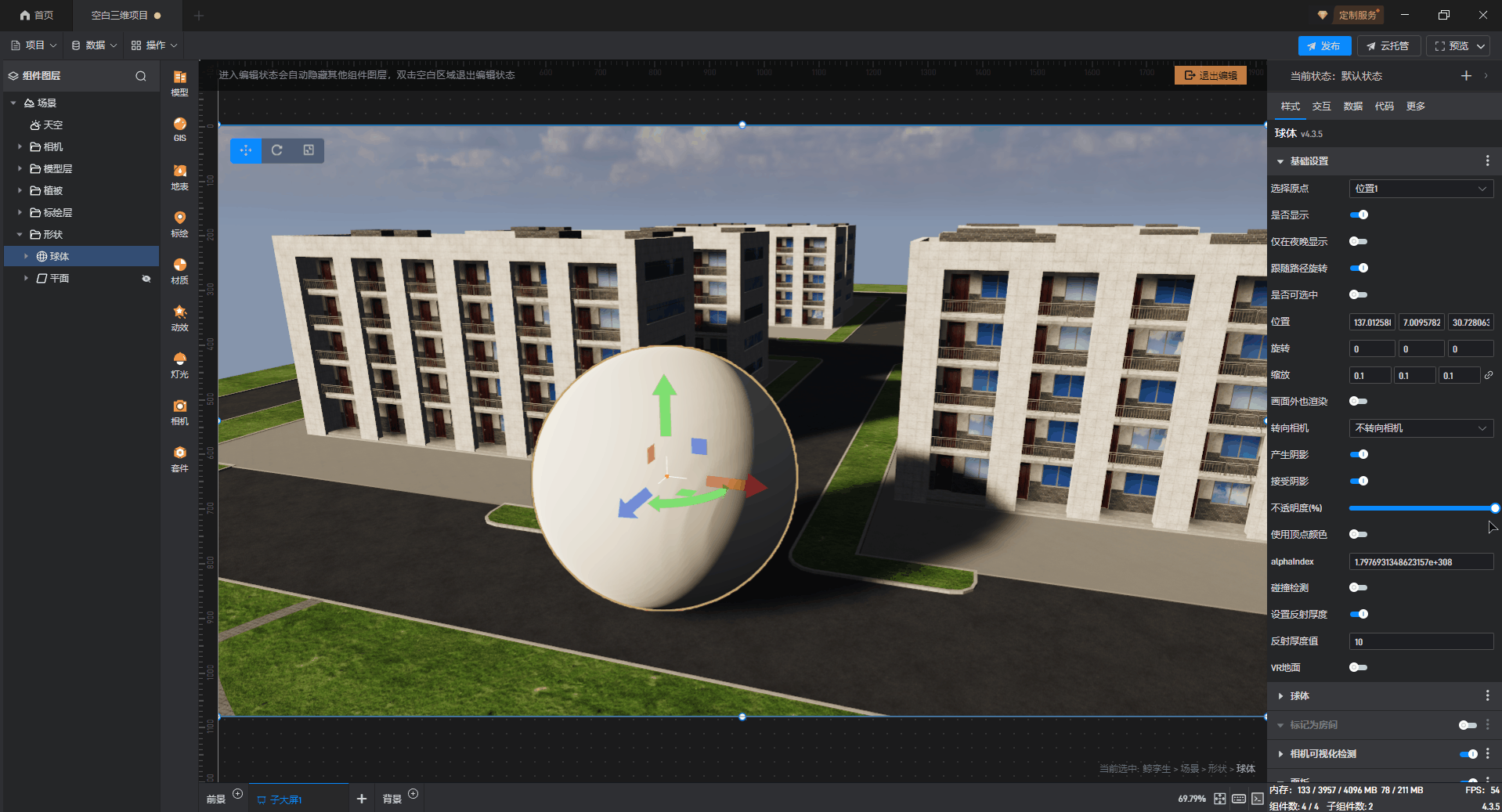
Task: Select the scale gizmo tool in the viewport
Action: 309,150
